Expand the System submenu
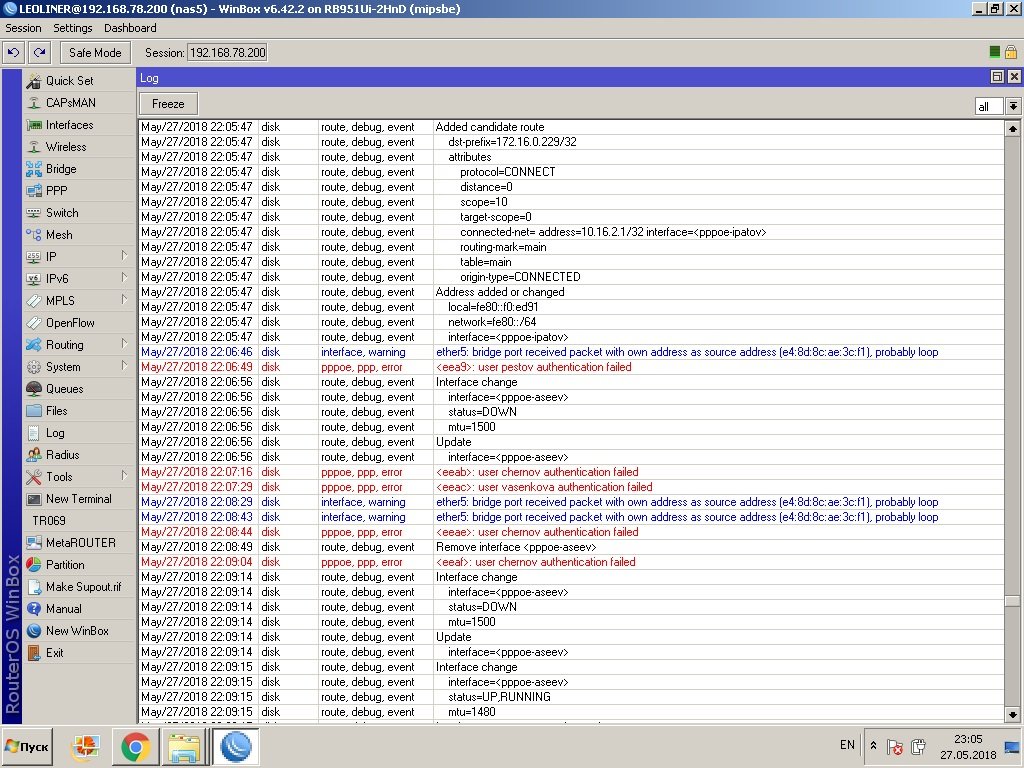The width and height of the screenshot is (1024, 768). coord(124,367)
